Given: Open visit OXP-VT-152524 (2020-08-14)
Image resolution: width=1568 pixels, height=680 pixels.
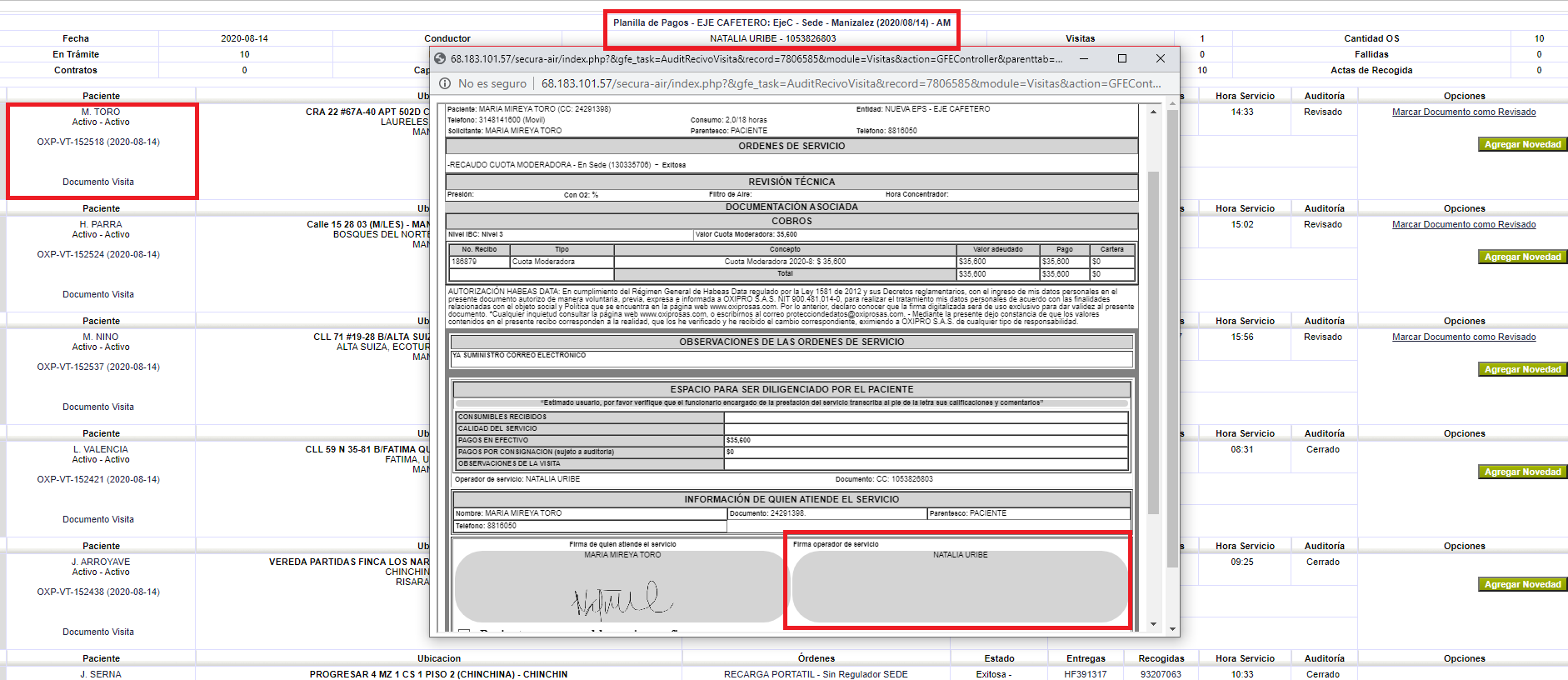Looking at the screenshot, I should tap(98, 254).
